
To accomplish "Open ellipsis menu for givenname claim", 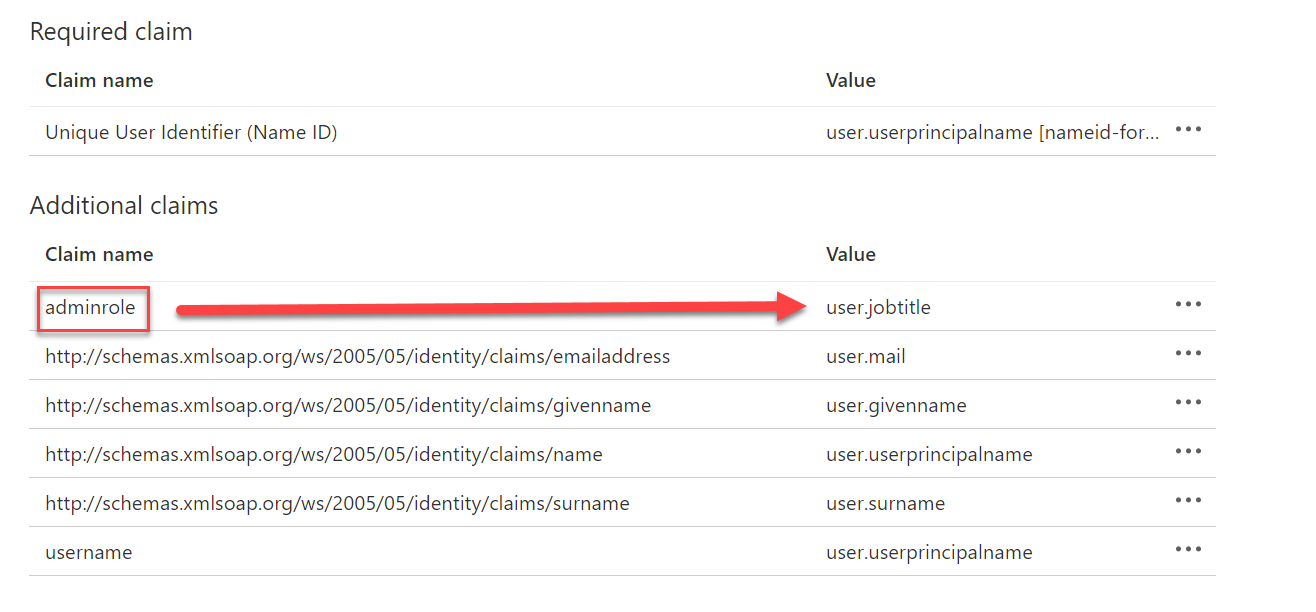I will pyautogui.click(x=1188, y=402).
